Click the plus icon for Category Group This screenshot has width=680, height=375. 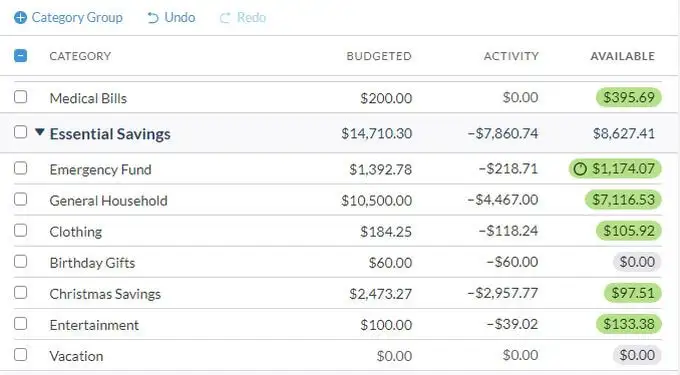coord(20,18)
